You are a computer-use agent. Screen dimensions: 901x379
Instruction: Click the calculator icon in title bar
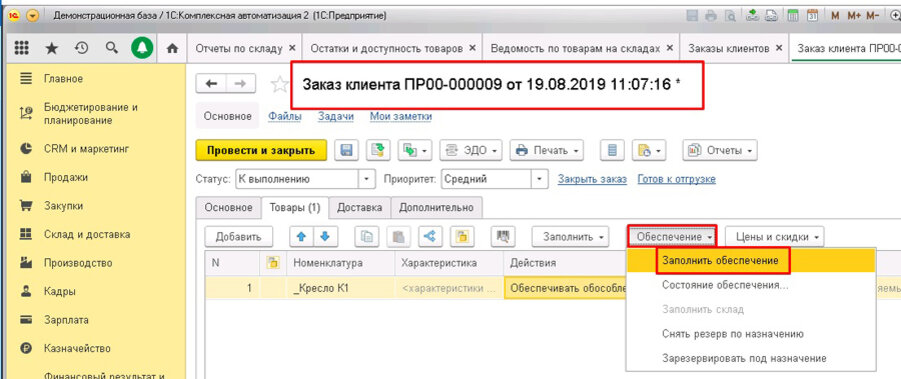tap(793, 16)
